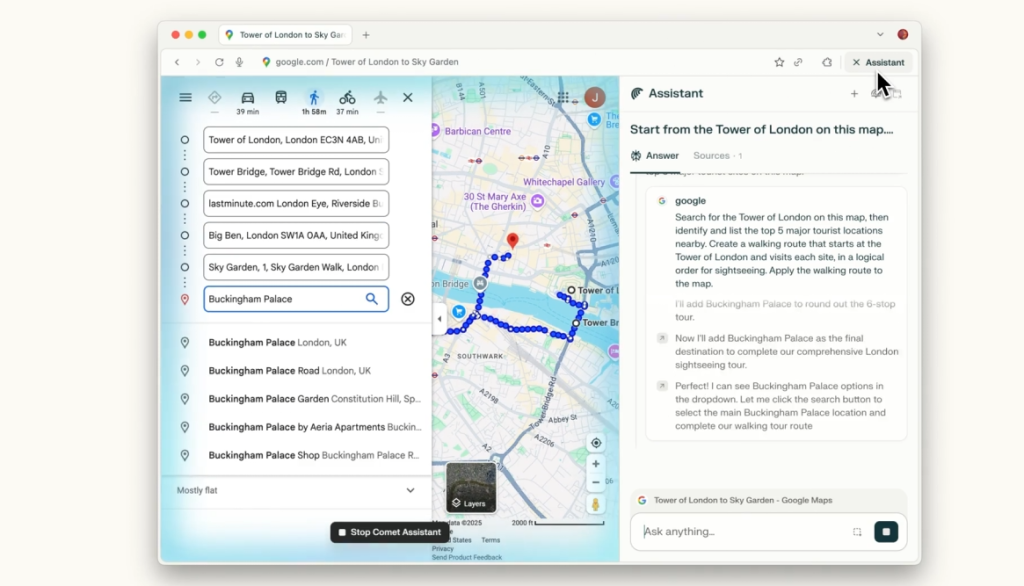
Task: Choose flights travel mode
Action: [x=380, y=97]
